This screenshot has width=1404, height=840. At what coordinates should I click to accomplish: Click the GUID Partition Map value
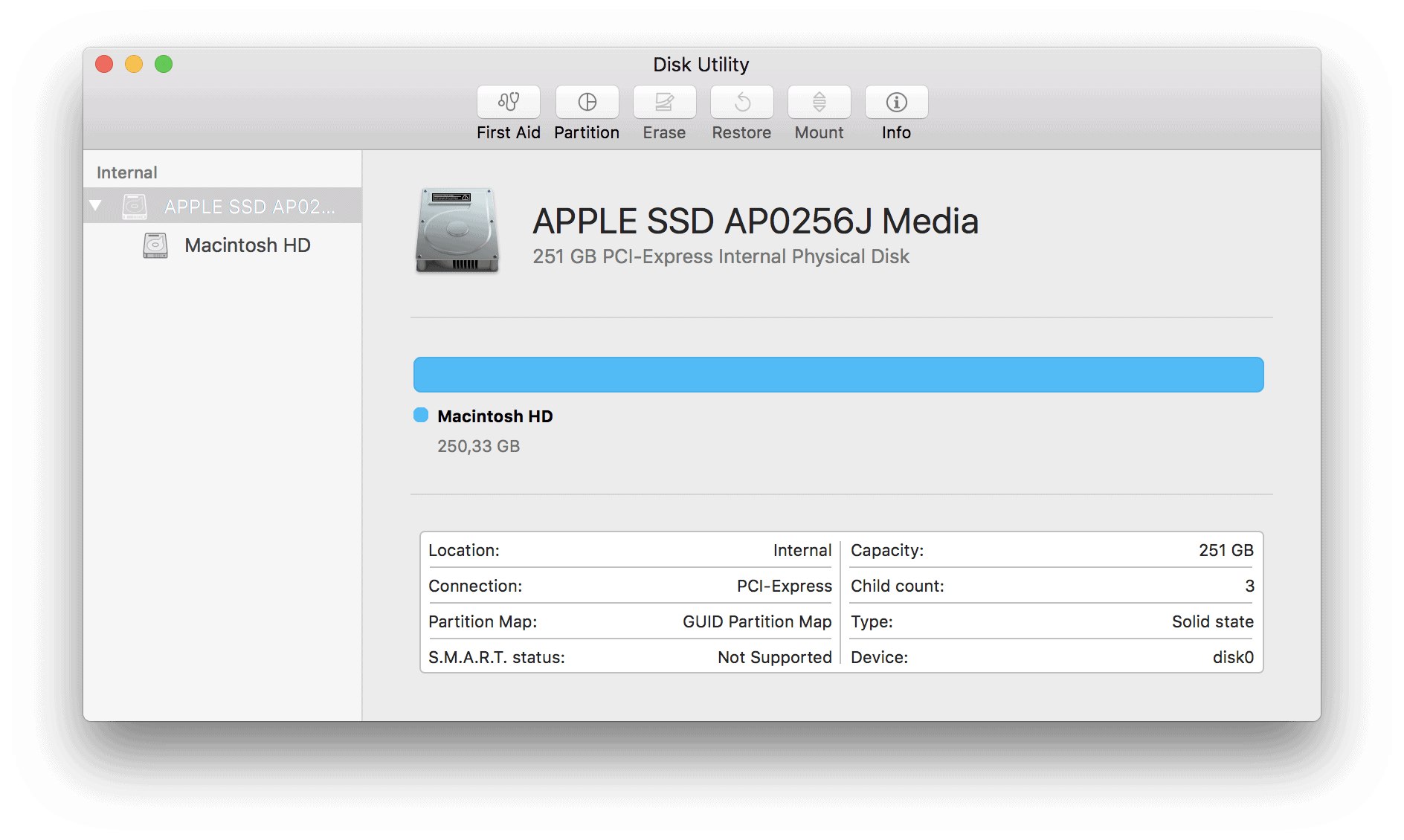click(757, 621)
